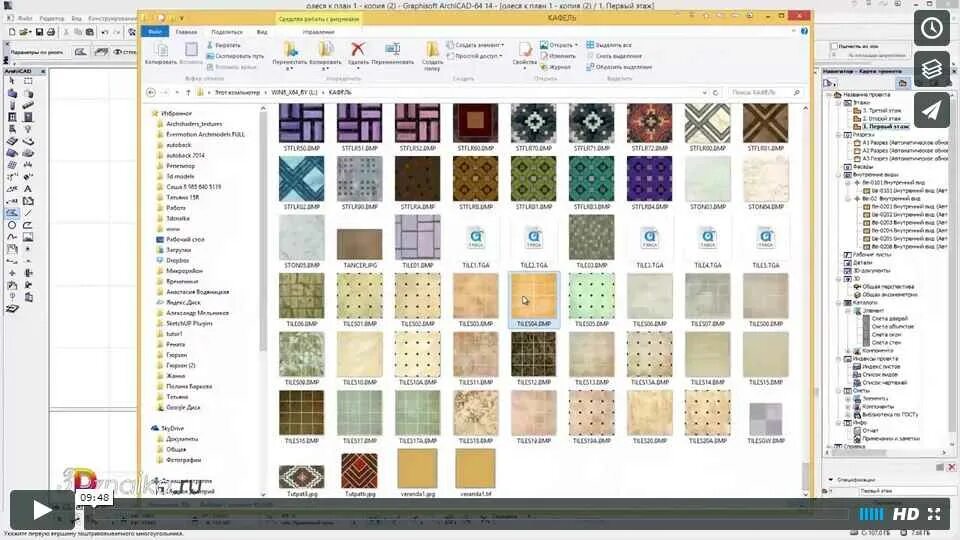
Task: Click КАФЕЛЬ in the address breadcrumb
Action: pyautogui.click(x=340, y=92)
